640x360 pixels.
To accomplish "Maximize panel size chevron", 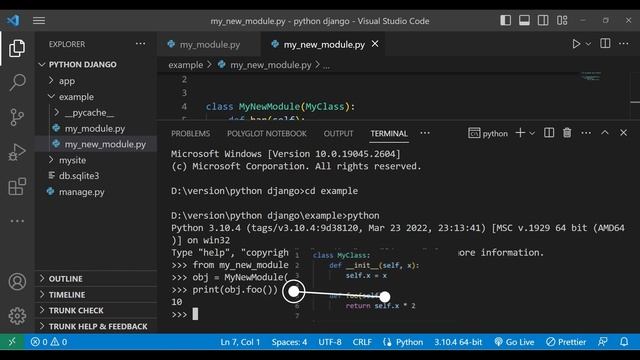I will click(605, 132).
